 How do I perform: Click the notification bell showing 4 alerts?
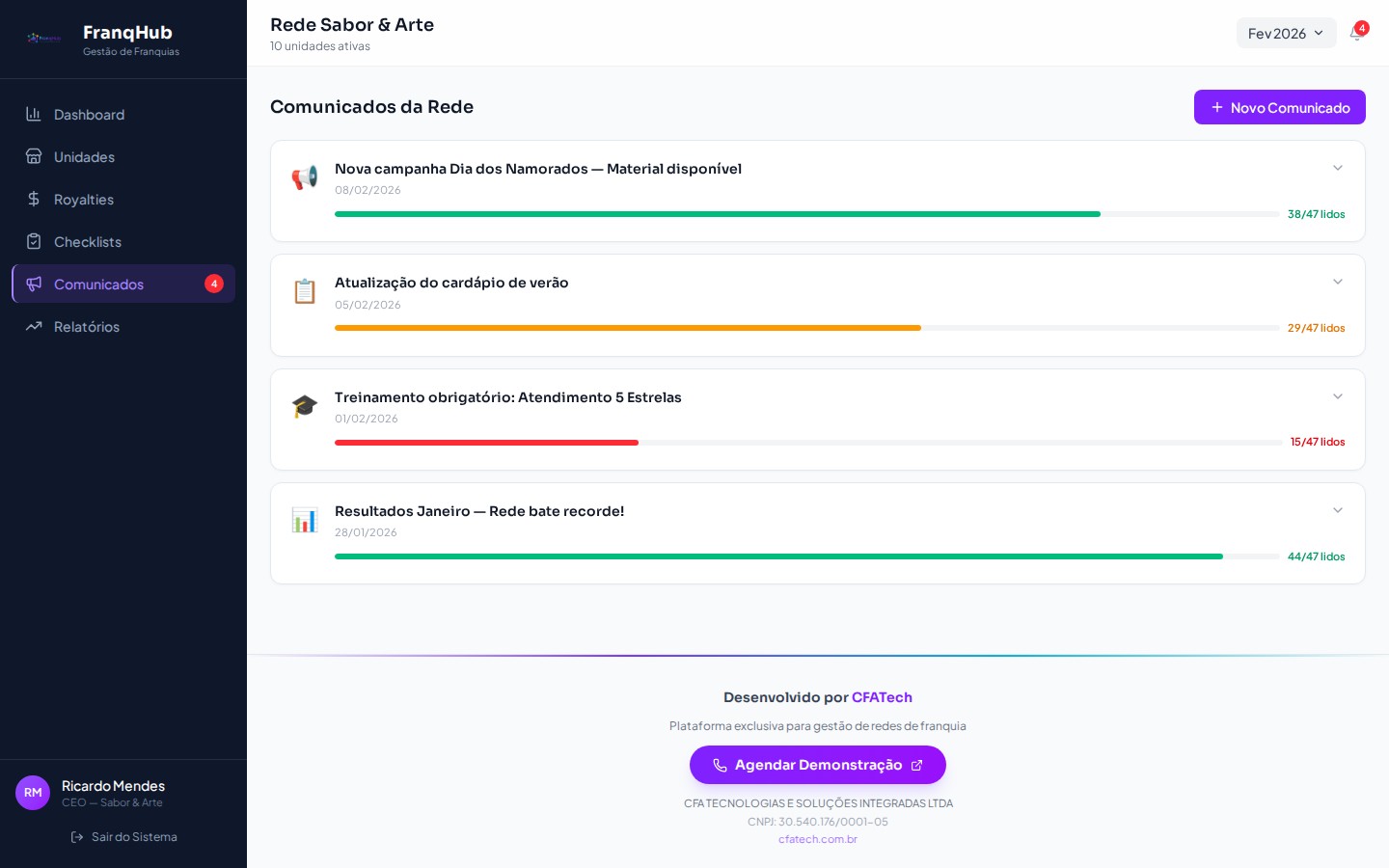[1357, 33]
